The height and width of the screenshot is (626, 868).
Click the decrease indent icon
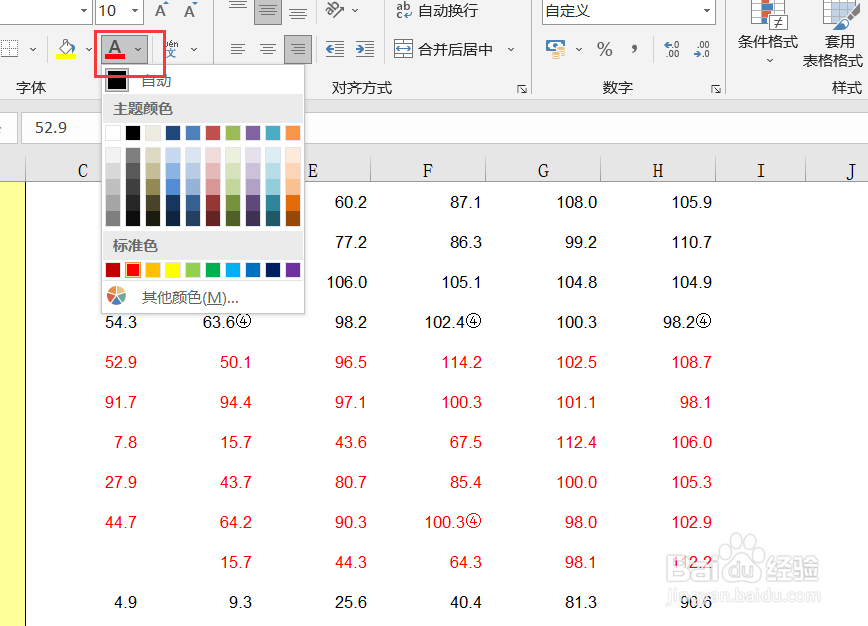tap(335, 49)
